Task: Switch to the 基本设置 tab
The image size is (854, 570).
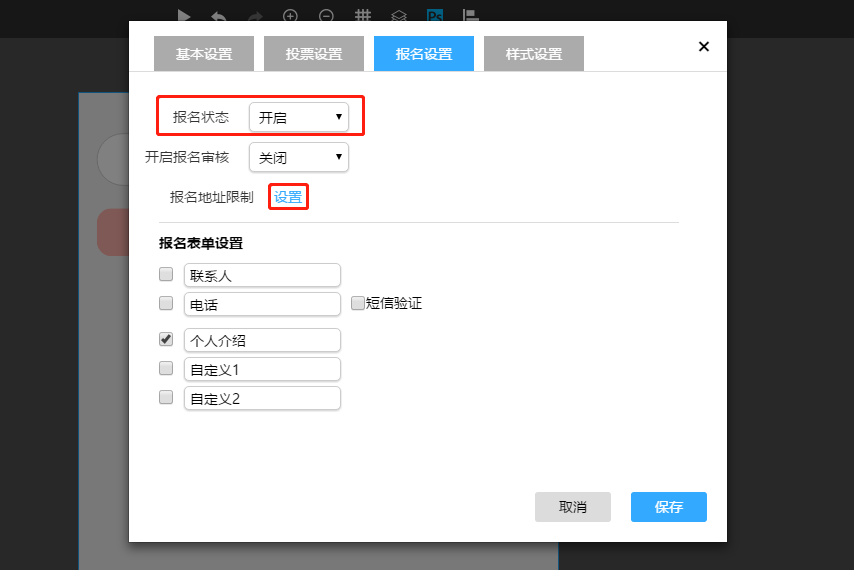Action: pyautogui.click(x=204, y=54)
